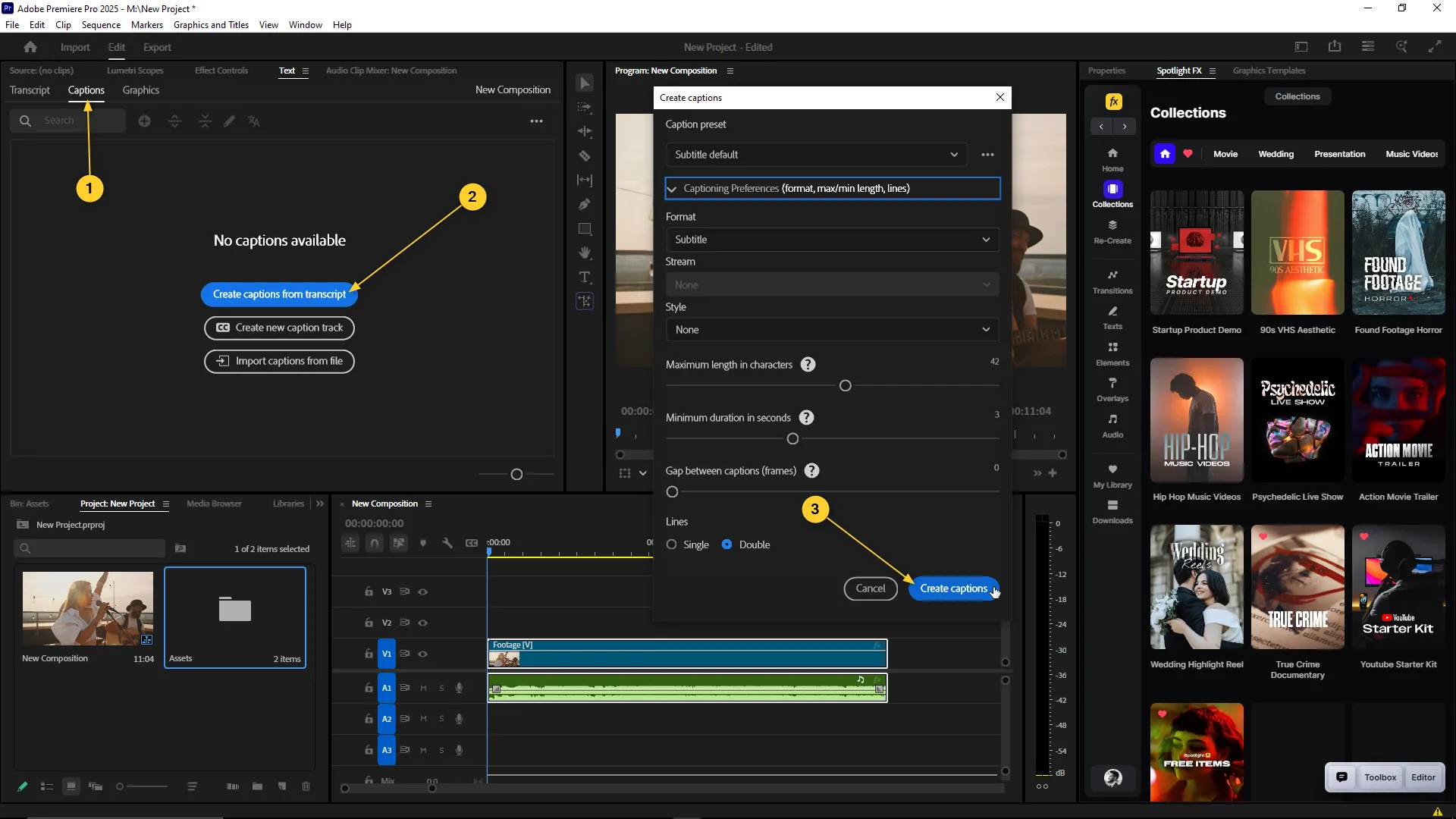Collapse the Captioning Preferences section

(672, 189)
